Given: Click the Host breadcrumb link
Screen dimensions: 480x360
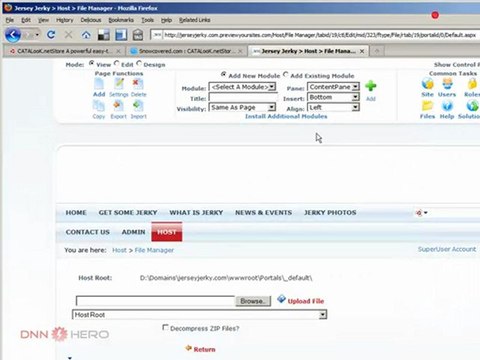Looking at the screenshot, I should [119, 250].
